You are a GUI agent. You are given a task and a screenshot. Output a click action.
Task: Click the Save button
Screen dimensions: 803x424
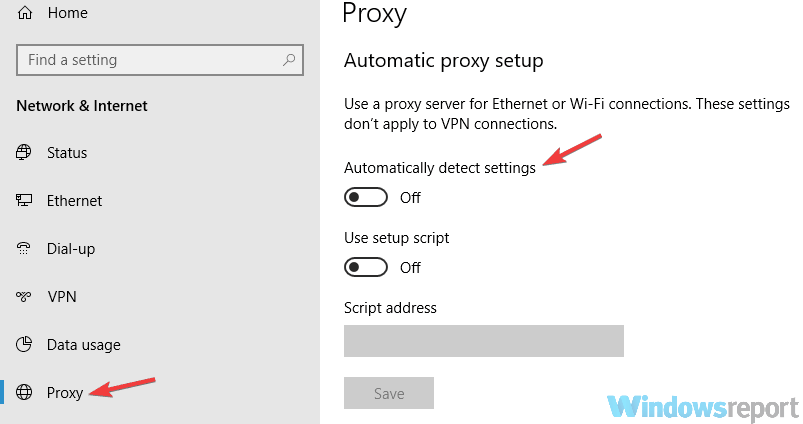coord(389,393)
